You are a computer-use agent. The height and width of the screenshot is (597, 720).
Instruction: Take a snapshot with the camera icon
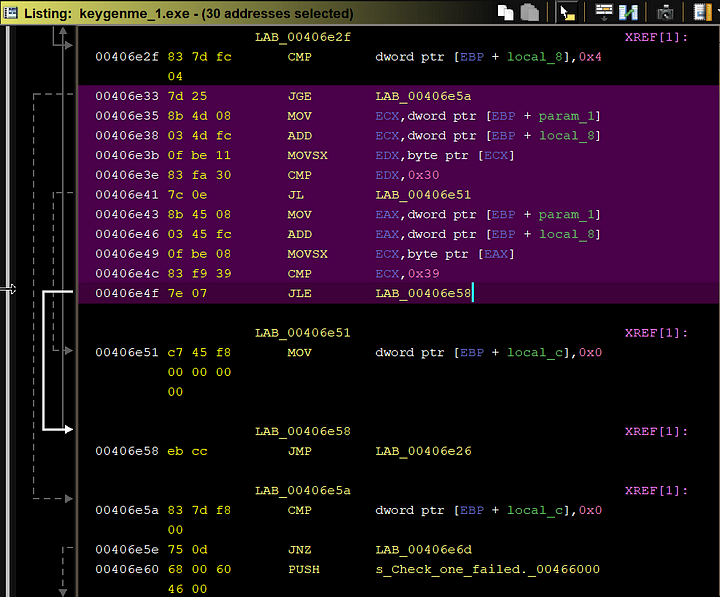pos(664,12)
